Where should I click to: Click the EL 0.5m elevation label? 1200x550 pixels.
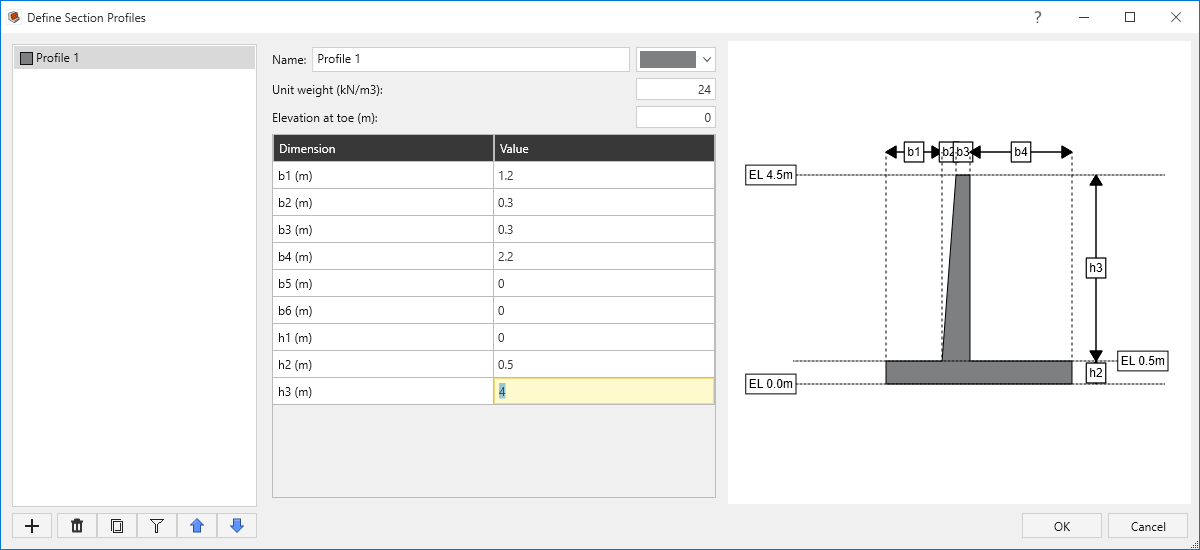[x=1143, y=361]
